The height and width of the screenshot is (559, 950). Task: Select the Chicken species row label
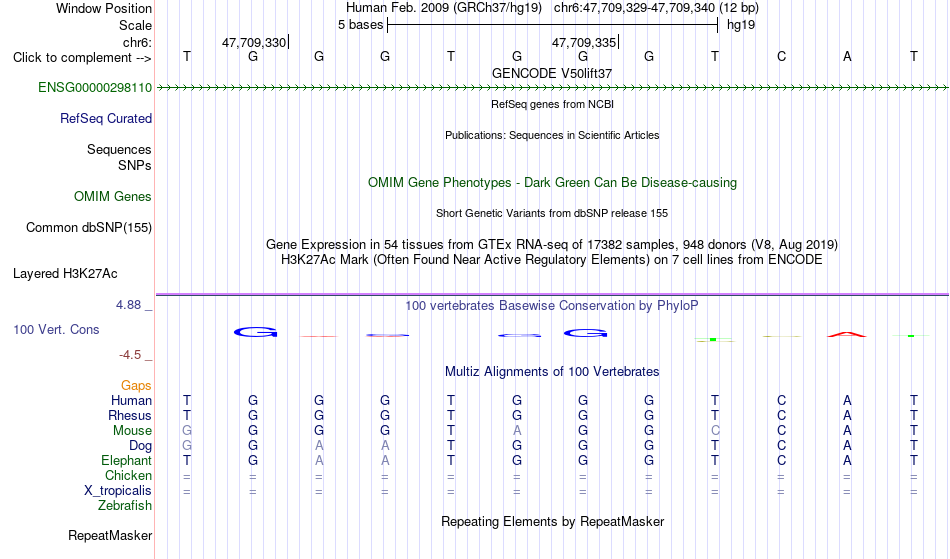(x=128, y=475)
